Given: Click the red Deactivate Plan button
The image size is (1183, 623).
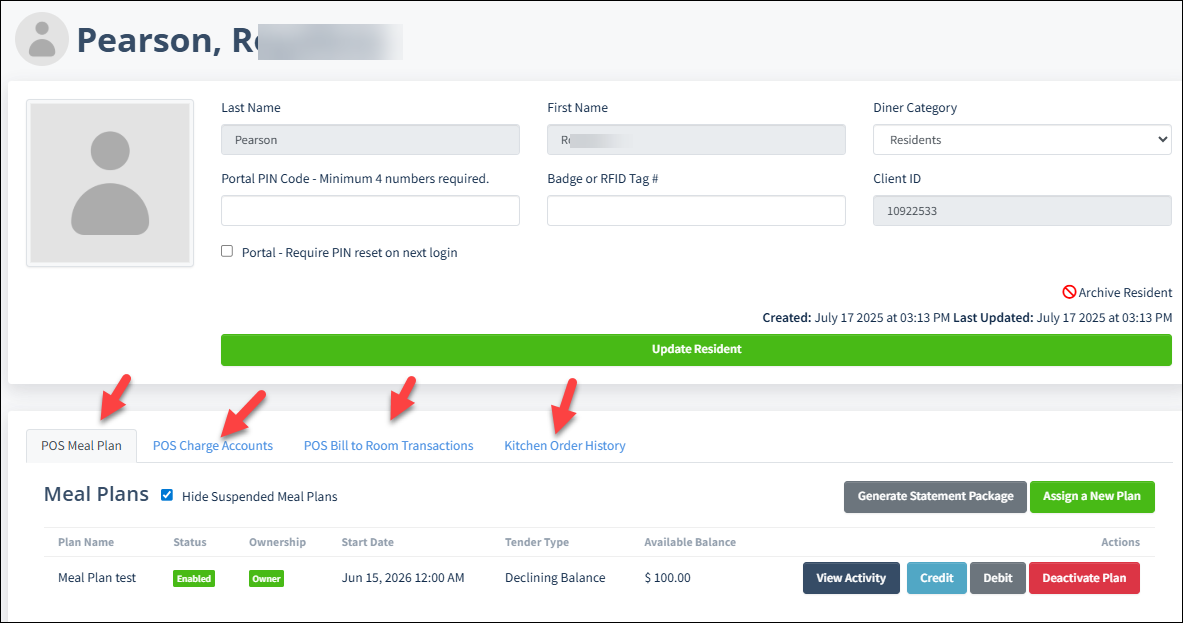Looking at the screenshot, I should click(1084, 578).
